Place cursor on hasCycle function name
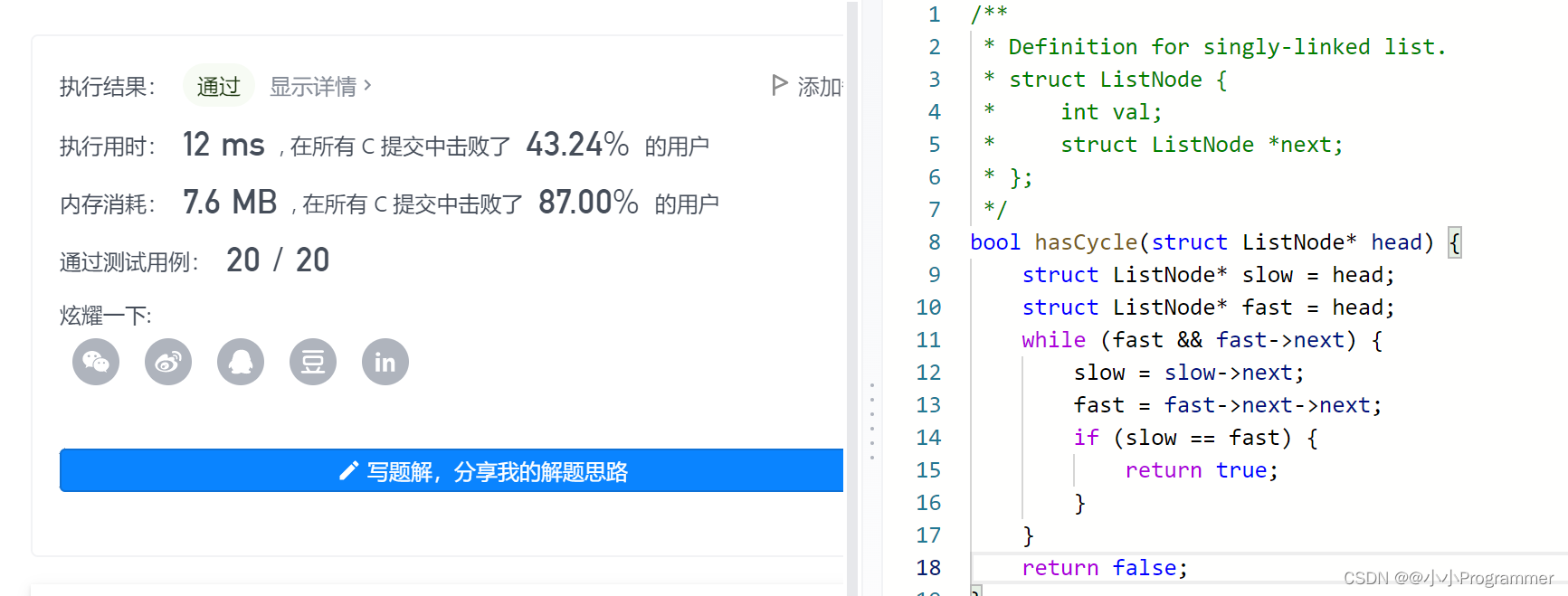 tap(1086, 242)
